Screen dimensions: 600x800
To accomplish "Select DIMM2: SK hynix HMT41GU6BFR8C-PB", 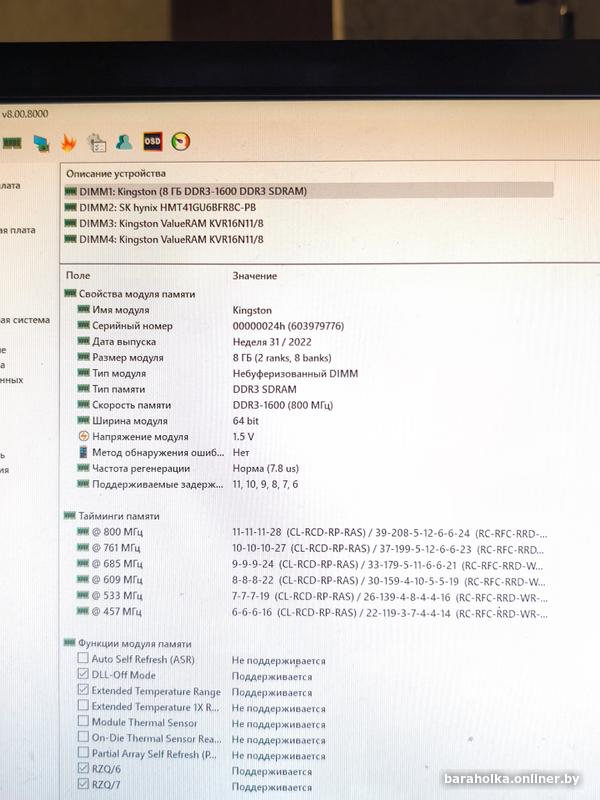I will pyautogui.click(x=160, y=208).
